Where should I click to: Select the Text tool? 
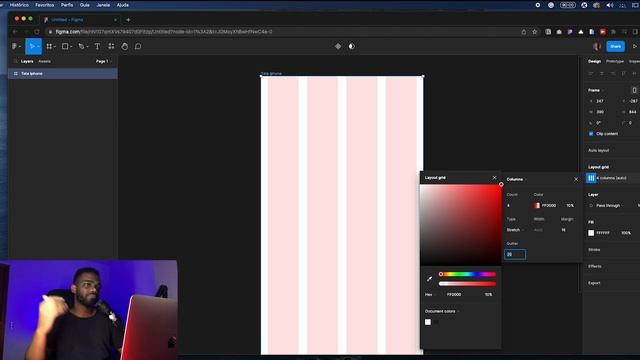[97, 47]
